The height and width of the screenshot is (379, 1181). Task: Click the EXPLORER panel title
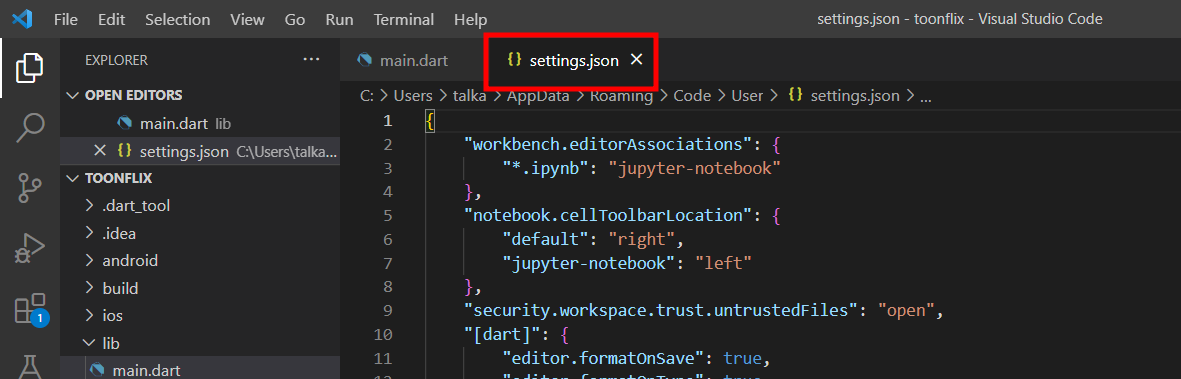click(x=116, y=60)
